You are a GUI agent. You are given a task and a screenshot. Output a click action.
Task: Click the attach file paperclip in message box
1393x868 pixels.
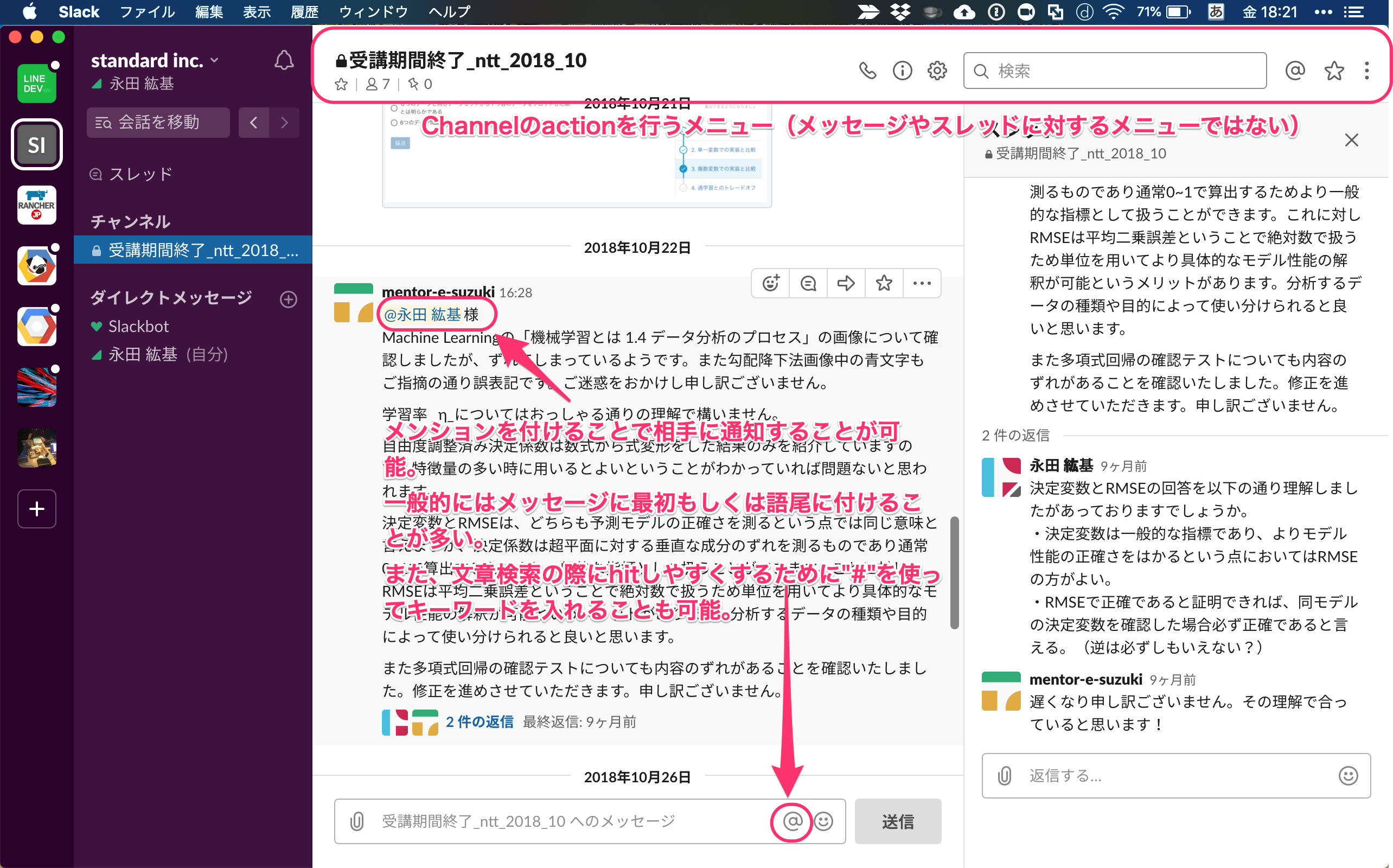tap(356, 821)
